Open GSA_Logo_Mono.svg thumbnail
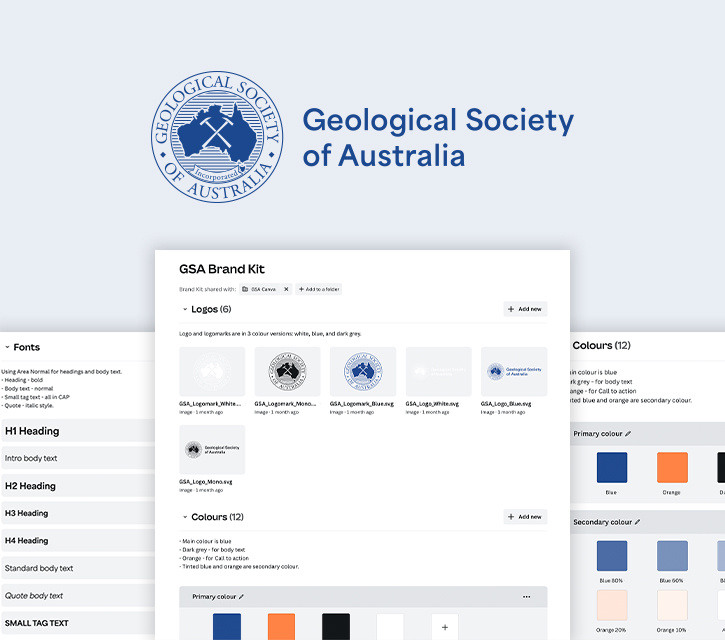The image size is (725, 640). (212, 449)
